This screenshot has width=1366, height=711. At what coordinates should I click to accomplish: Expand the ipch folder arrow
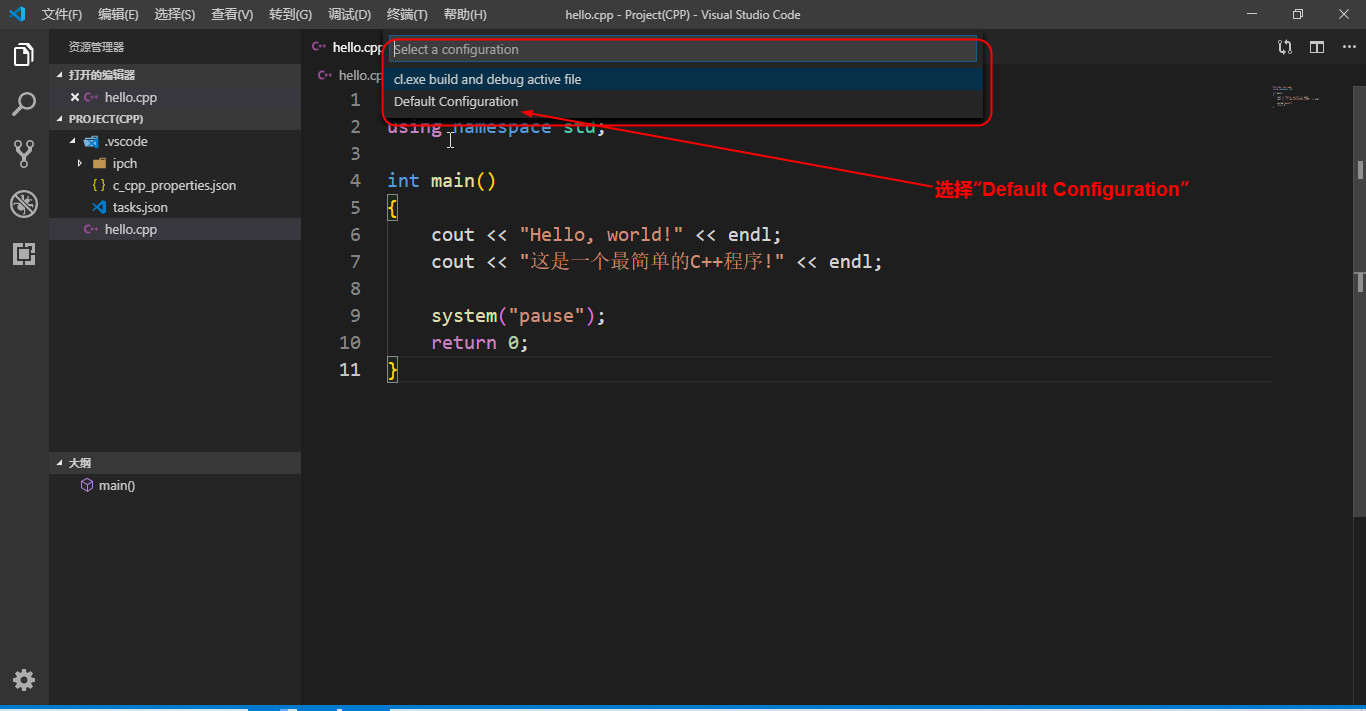80,163
